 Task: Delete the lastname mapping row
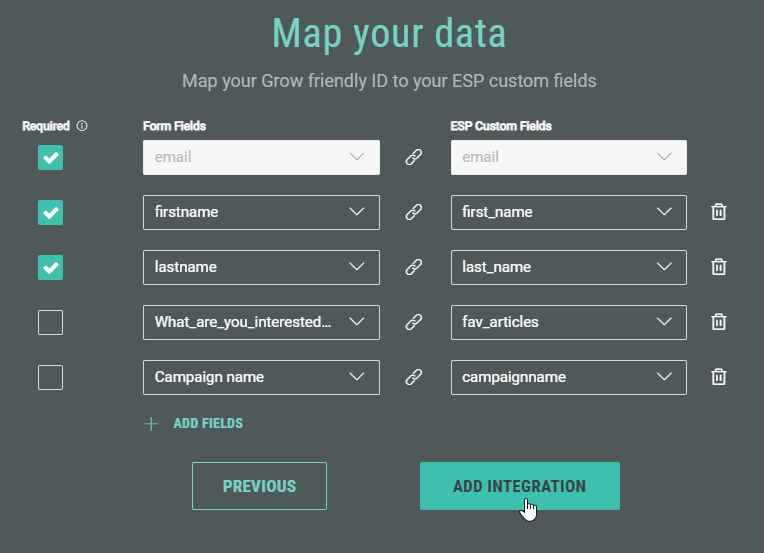click(x=718, y=267)
